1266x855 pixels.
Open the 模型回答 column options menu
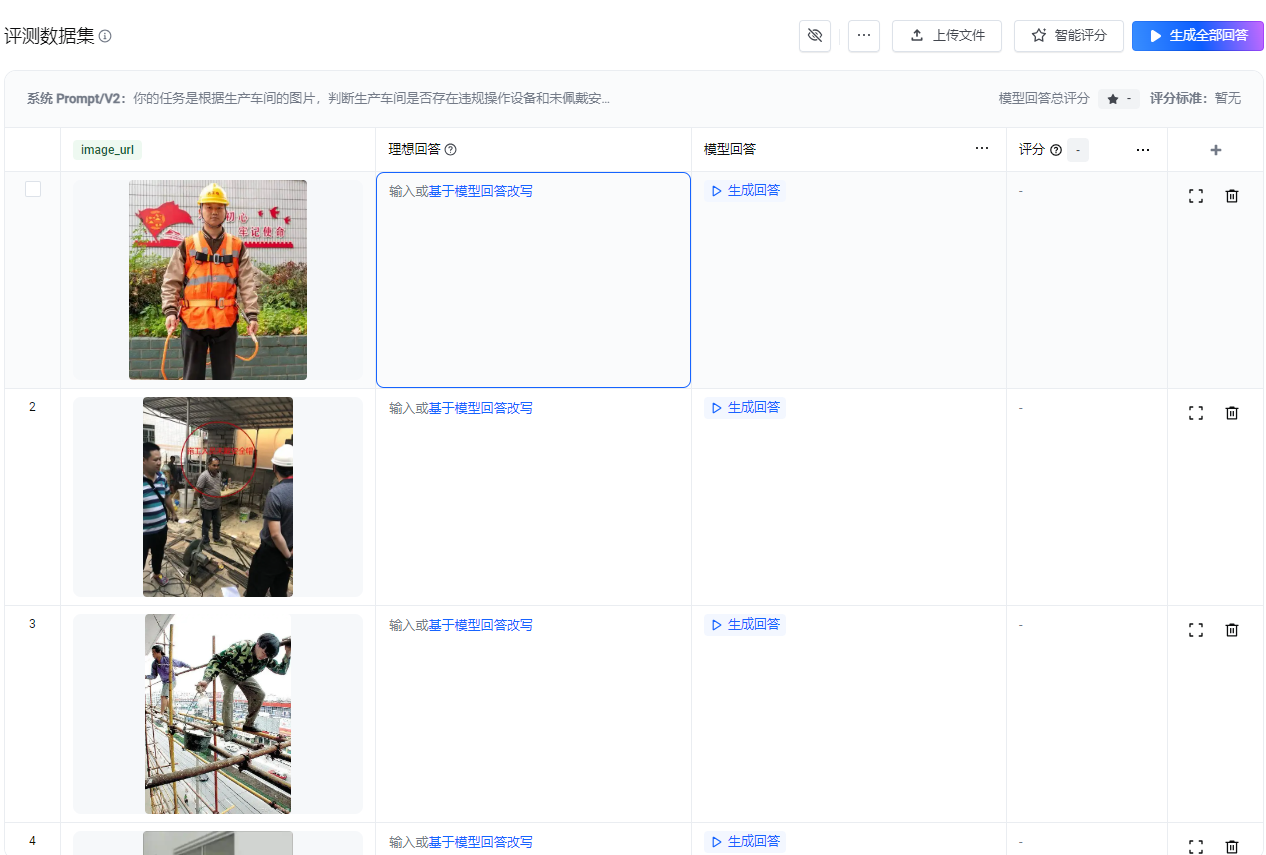tap(982, 149)
